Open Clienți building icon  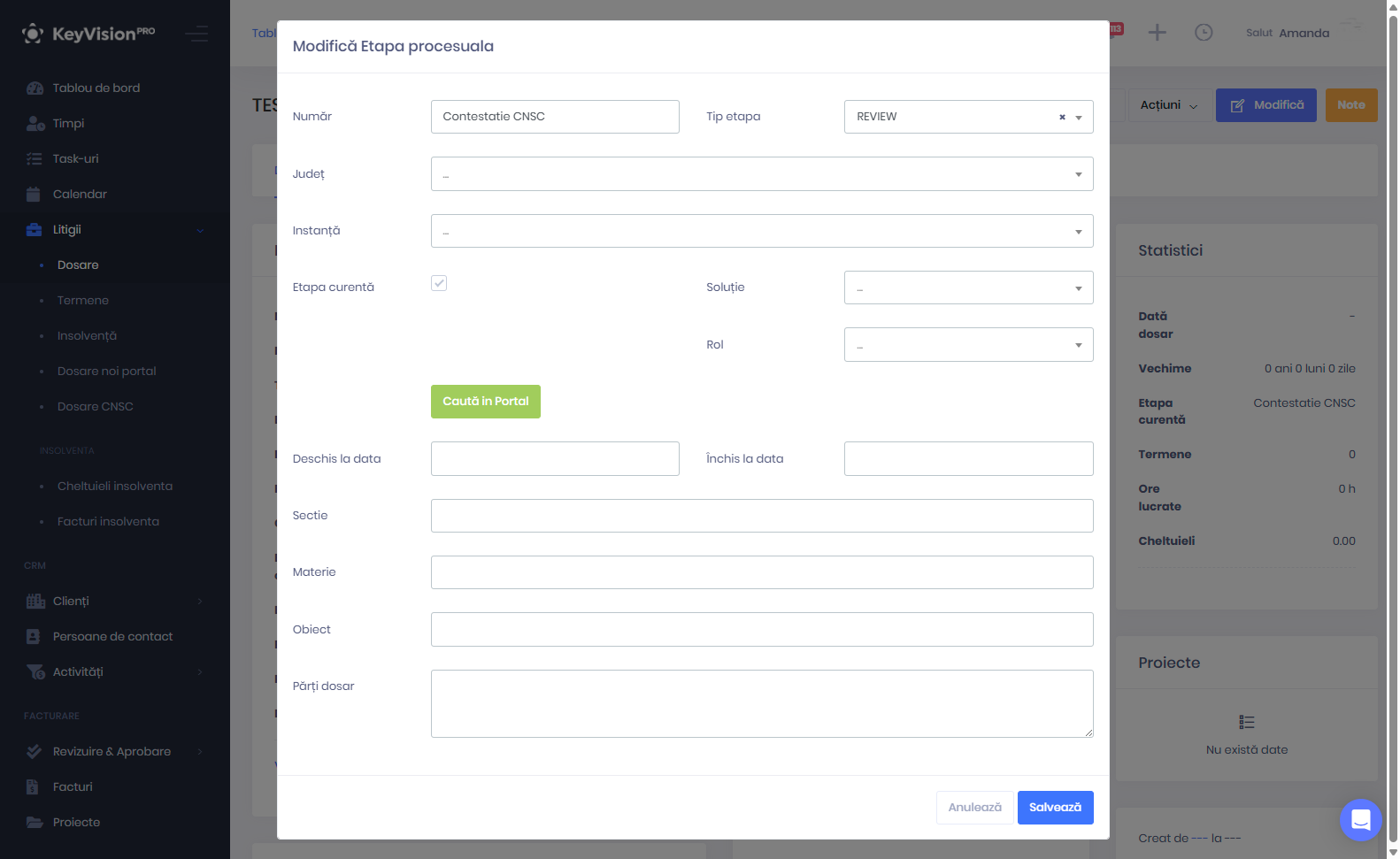pos(35,601)
